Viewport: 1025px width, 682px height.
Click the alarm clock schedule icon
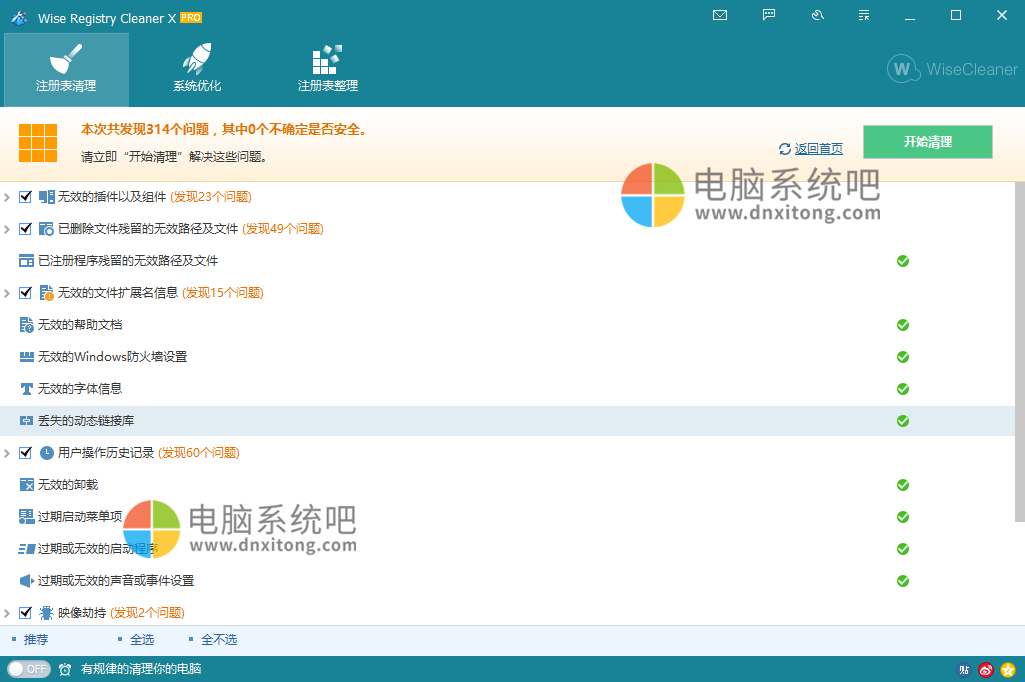click(x=65, y=669)
